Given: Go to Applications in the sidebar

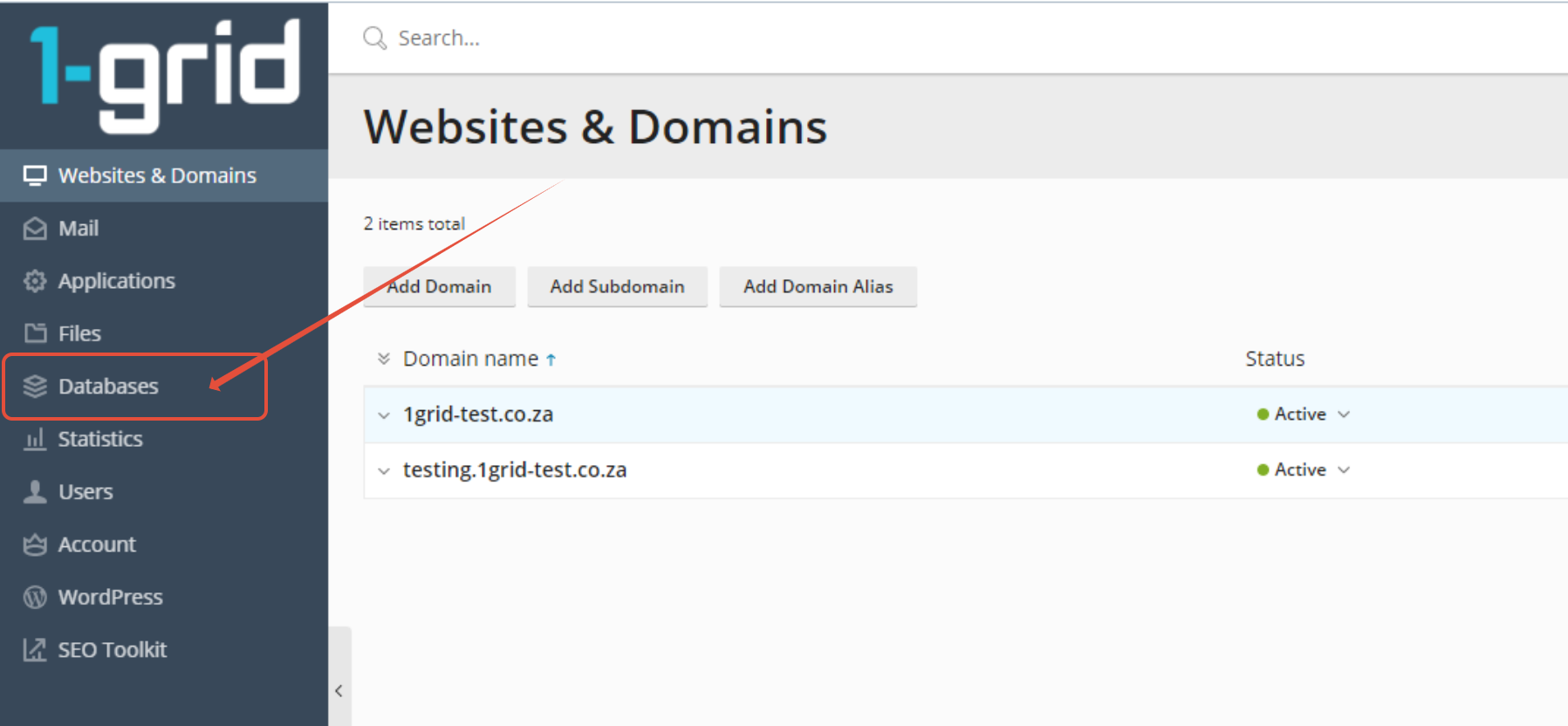Looking at the screenshot, I should click(164, 281).
